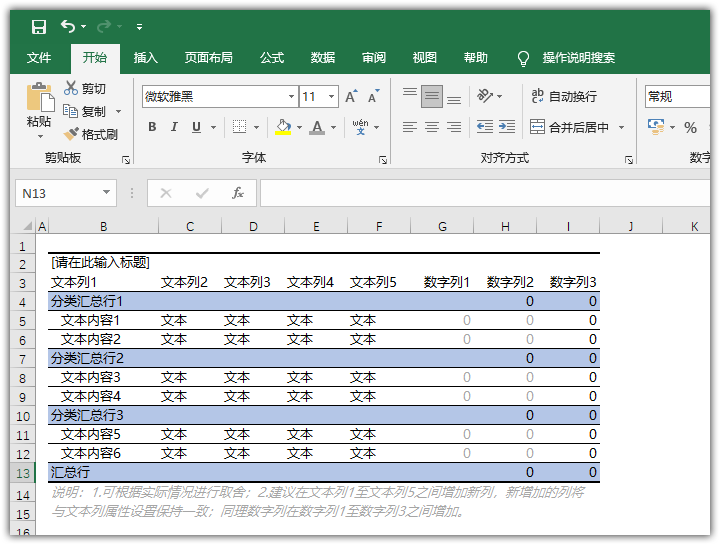The width and height of the screenshot is (720, 545).
Task: Expand the Paste options arrow under 粘贴
Action: click(40, 136)
